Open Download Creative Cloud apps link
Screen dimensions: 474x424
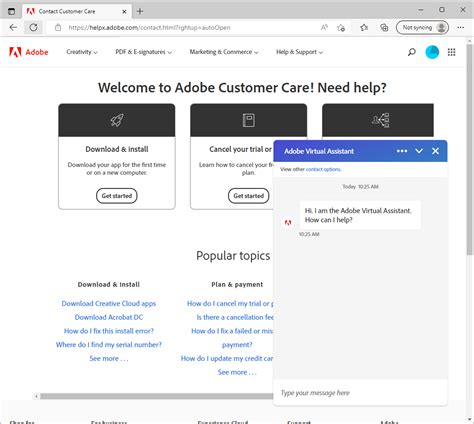109,303
